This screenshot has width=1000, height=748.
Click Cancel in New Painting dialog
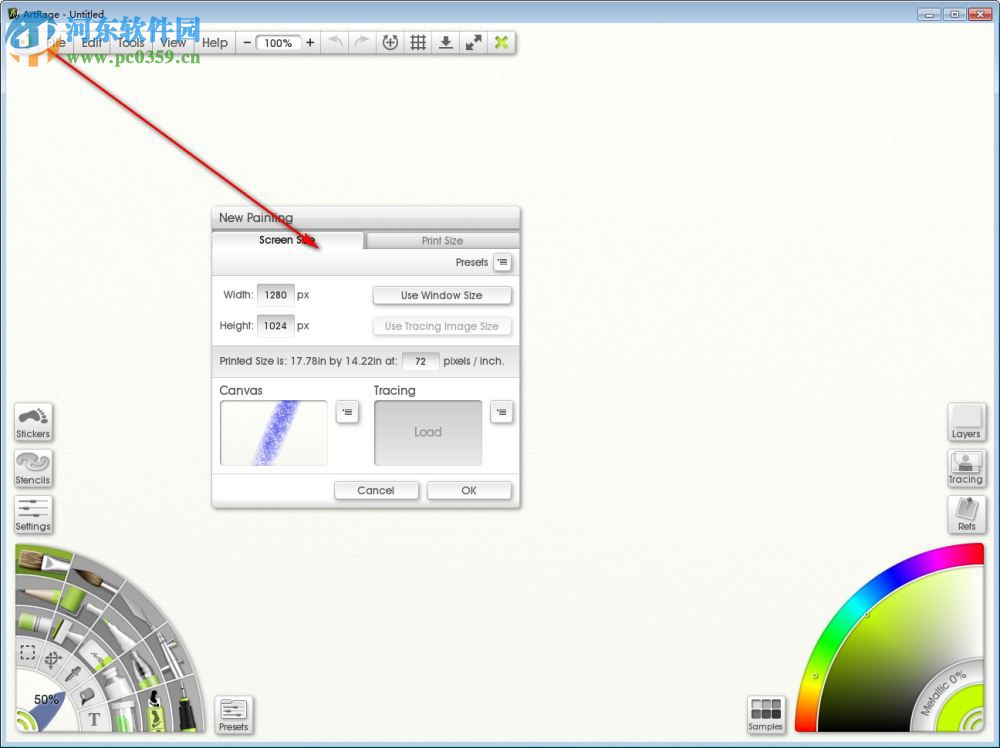[376, 490]
